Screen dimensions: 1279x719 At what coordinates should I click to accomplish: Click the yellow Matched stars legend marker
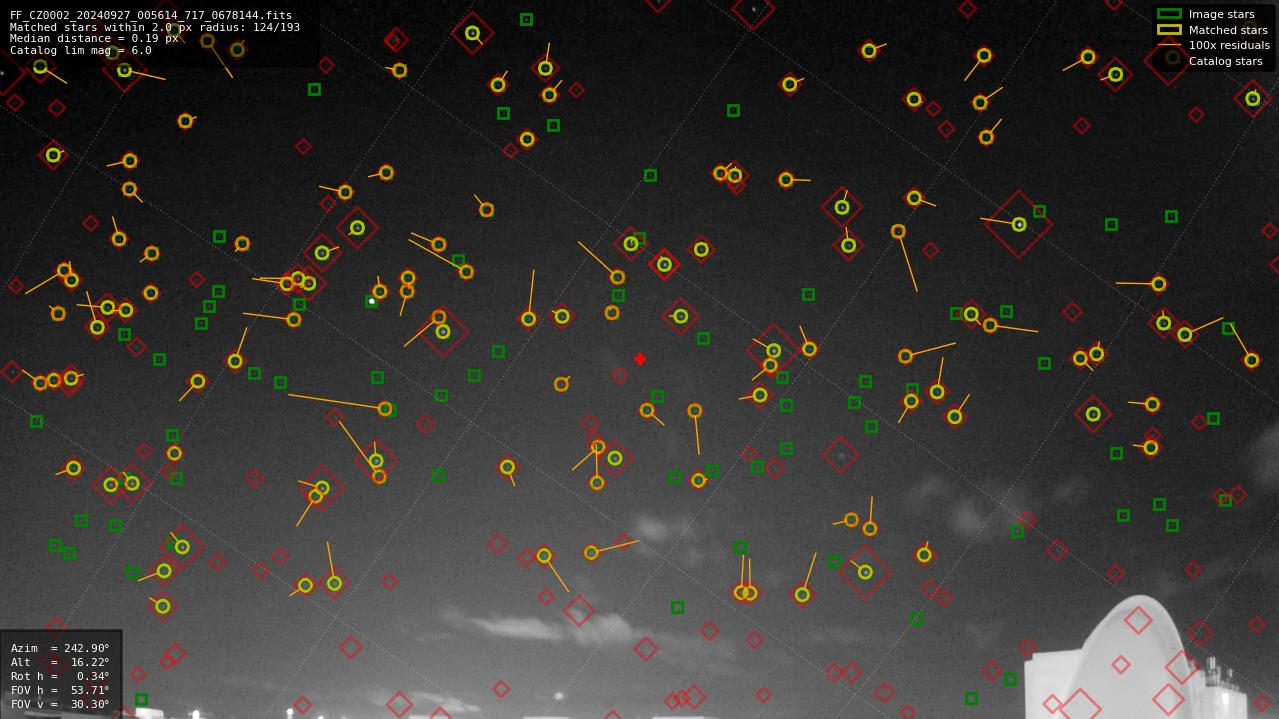tap(1169, 30)
